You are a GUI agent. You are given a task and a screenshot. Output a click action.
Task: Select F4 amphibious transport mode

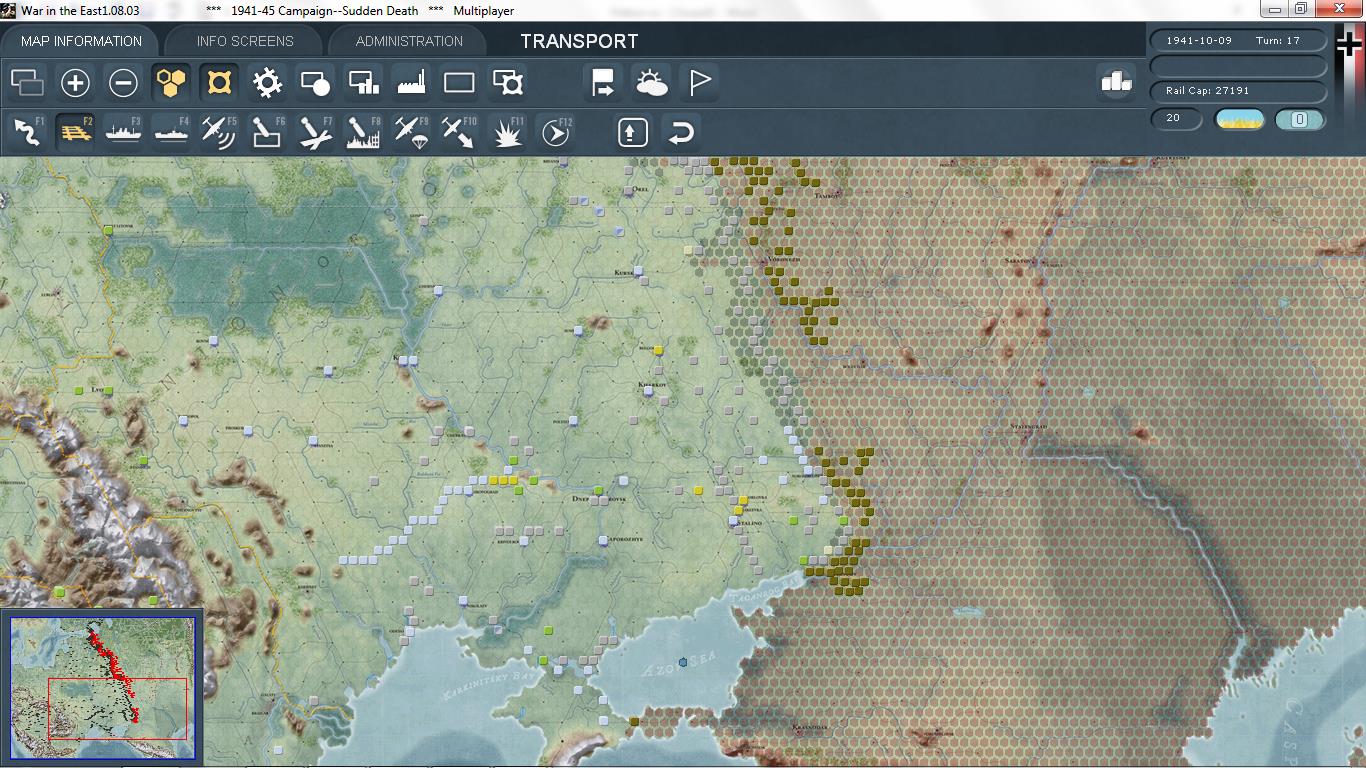pyautogui.click(x=171, y=132)
